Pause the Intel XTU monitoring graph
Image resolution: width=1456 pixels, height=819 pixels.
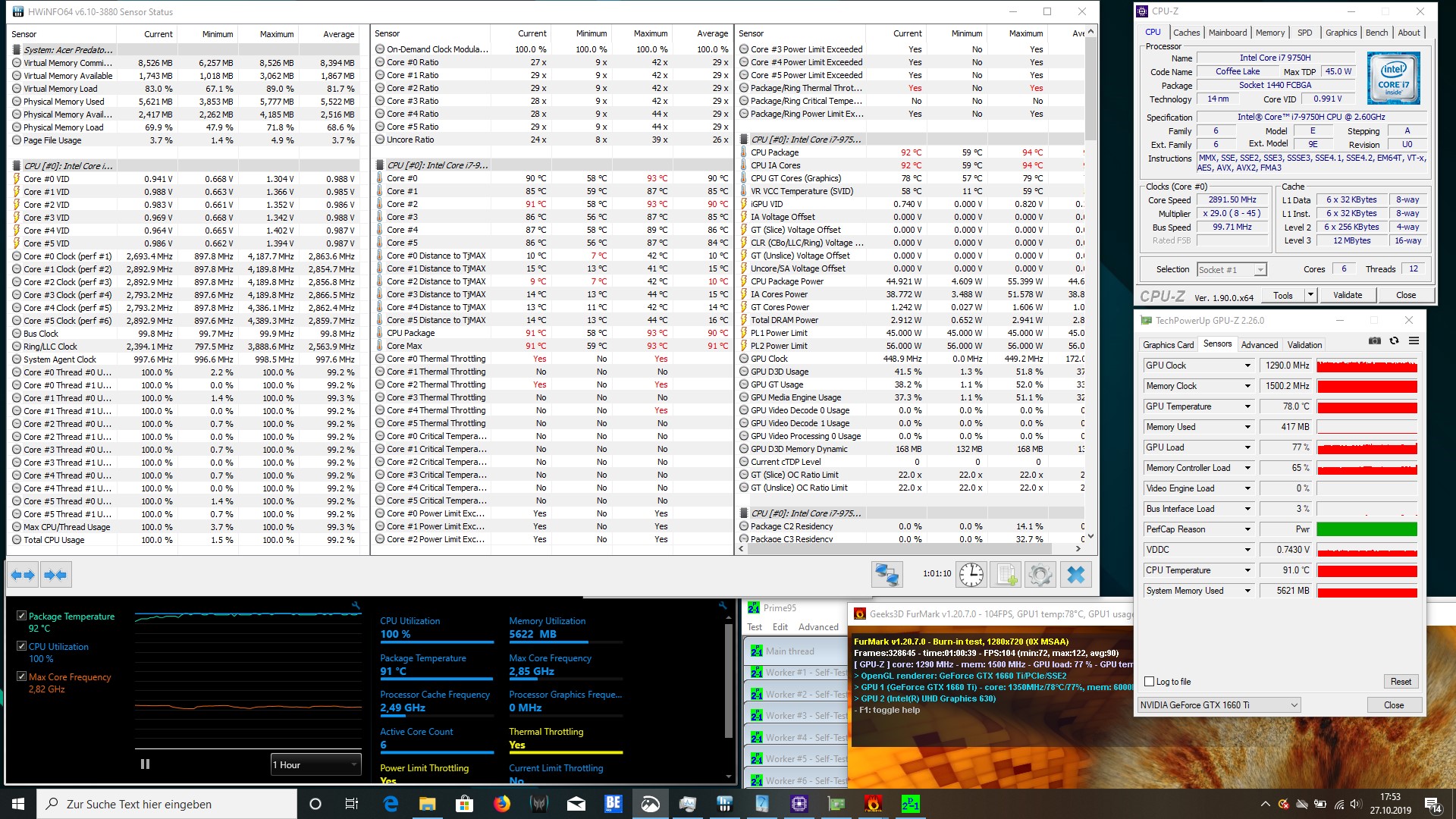tap(145, 764)
